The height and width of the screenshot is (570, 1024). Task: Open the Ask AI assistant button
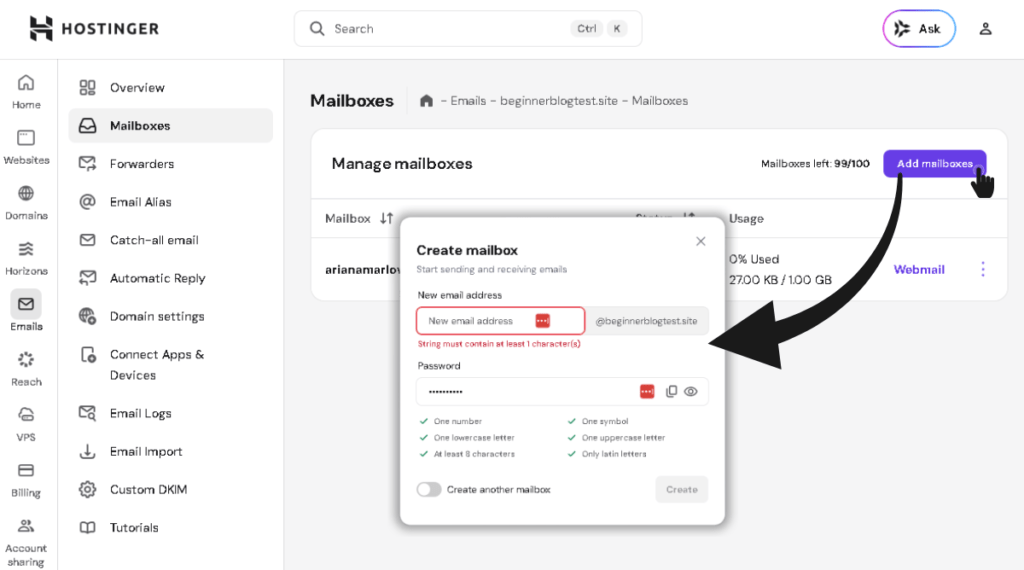(x=919, y=29)
